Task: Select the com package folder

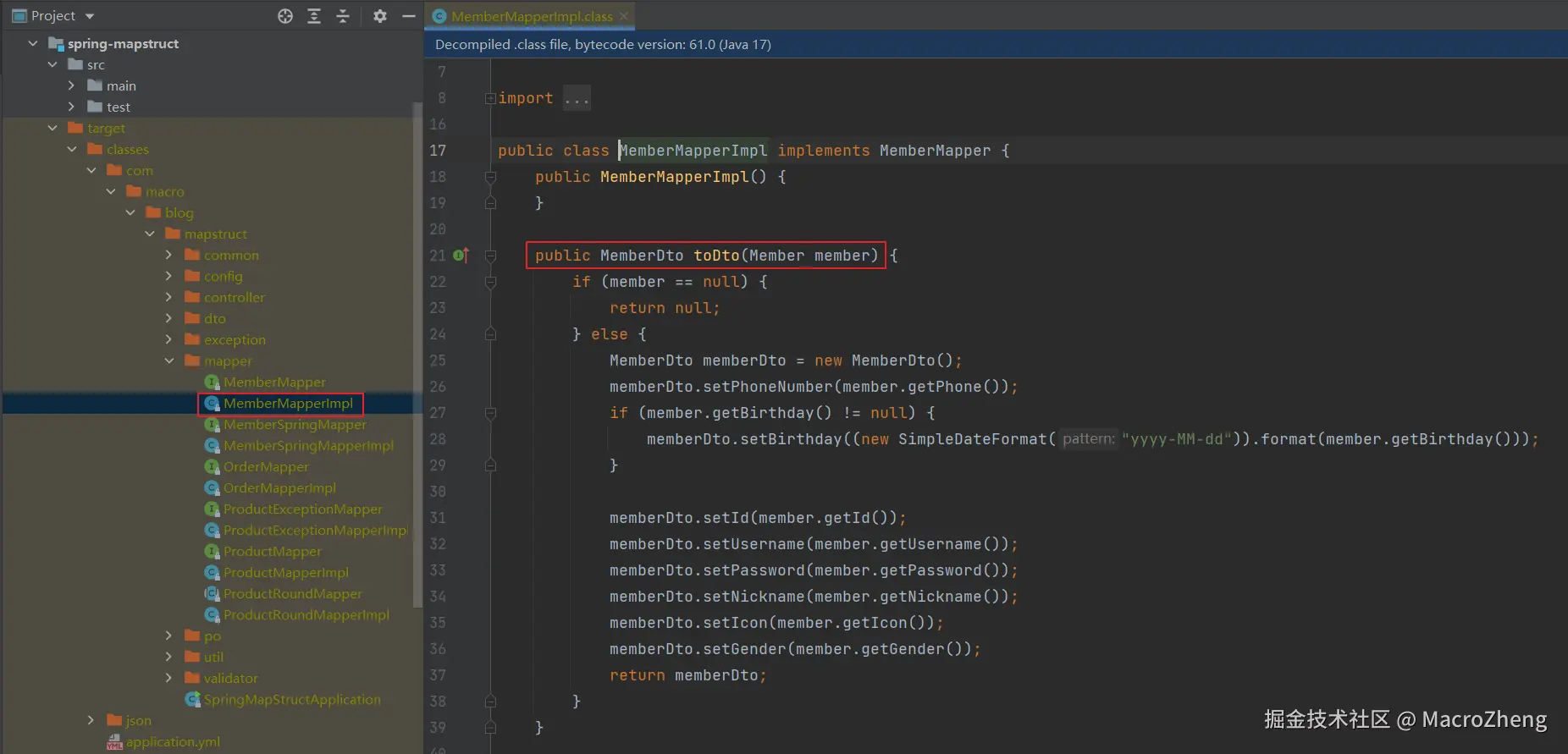Action: (130, 170)
